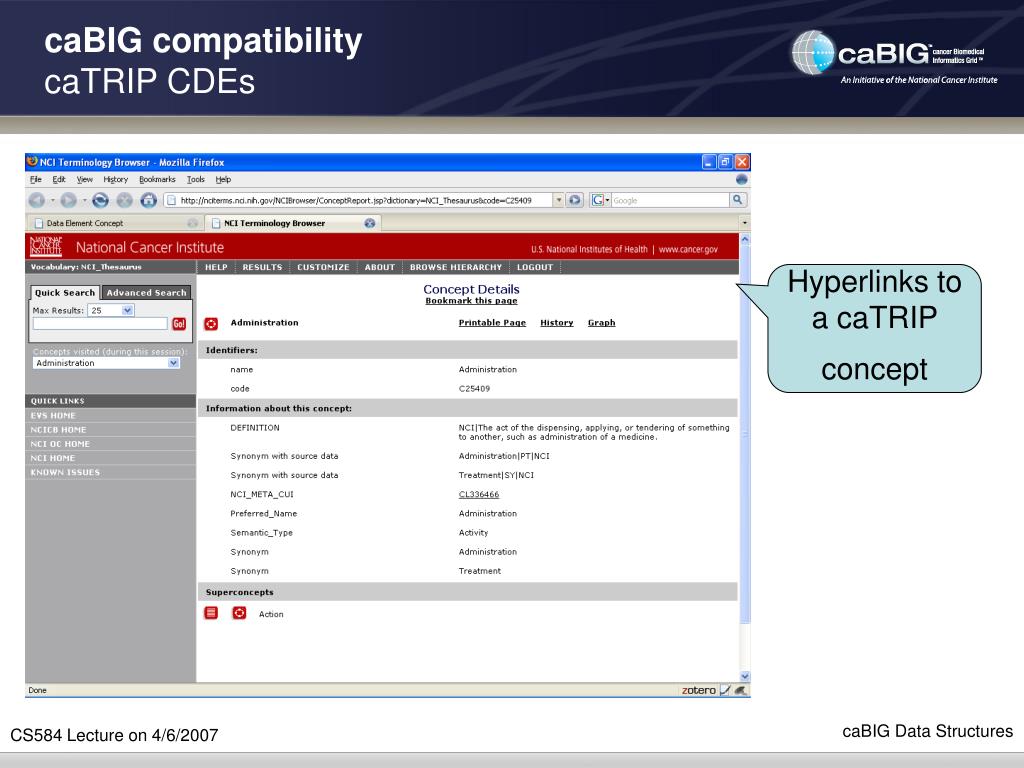This screenshot has width=1024, height=768.
Task: Follow the CL336466 NCI_META_CUI link
Action: click(479, 494)
